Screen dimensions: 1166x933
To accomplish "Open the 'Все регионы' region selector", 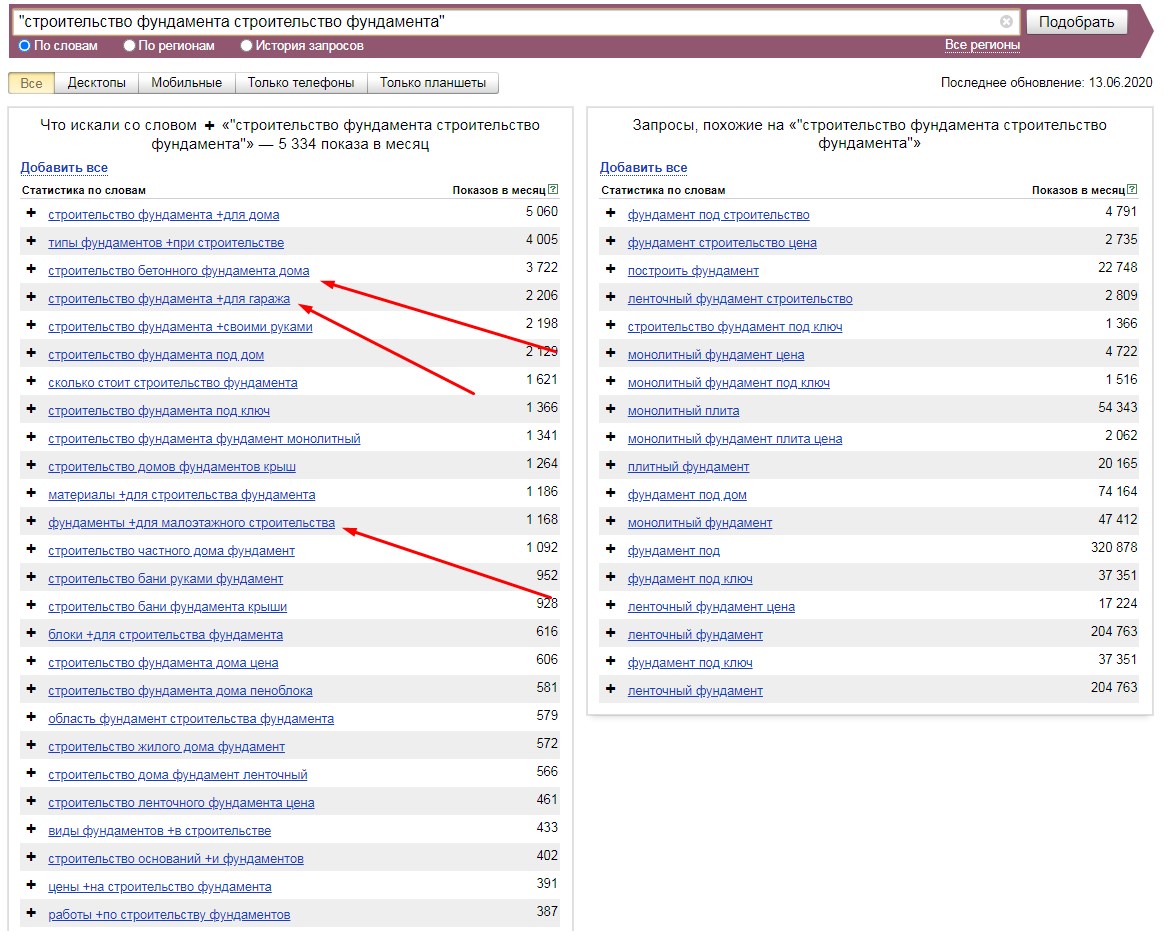I will click(x=982, y=45).
